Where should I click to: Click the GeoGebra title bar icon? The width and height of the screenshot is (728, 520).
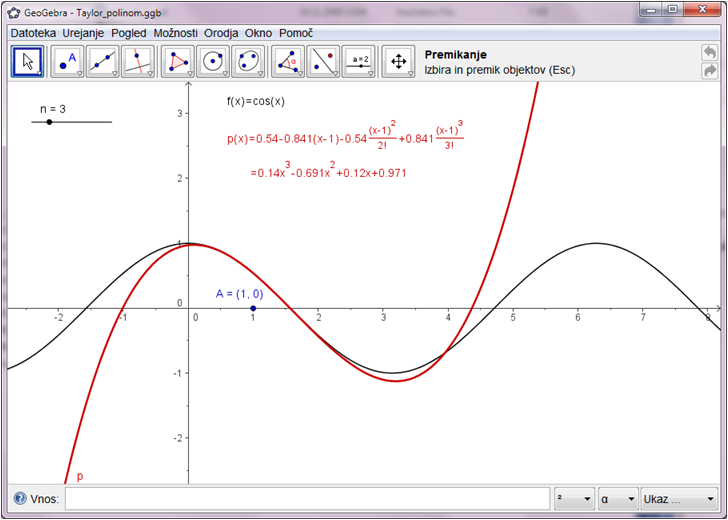14,13
